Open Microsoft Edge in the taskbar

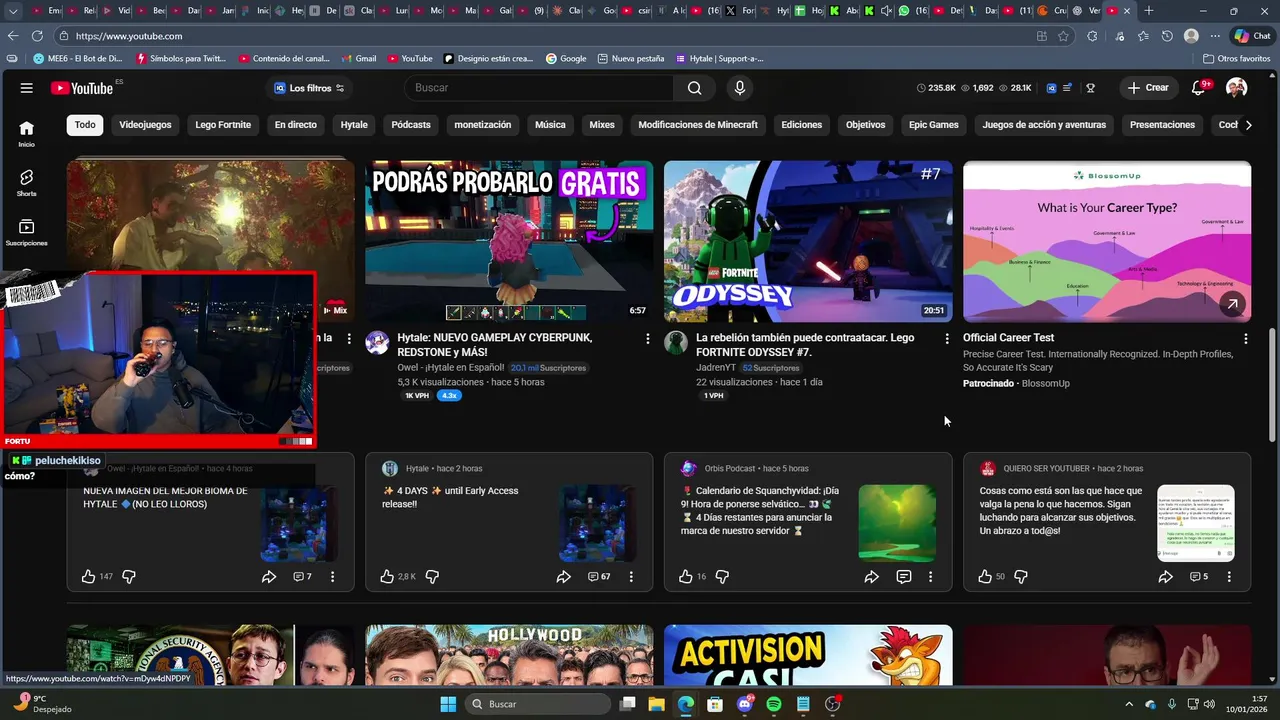(686, 704)
